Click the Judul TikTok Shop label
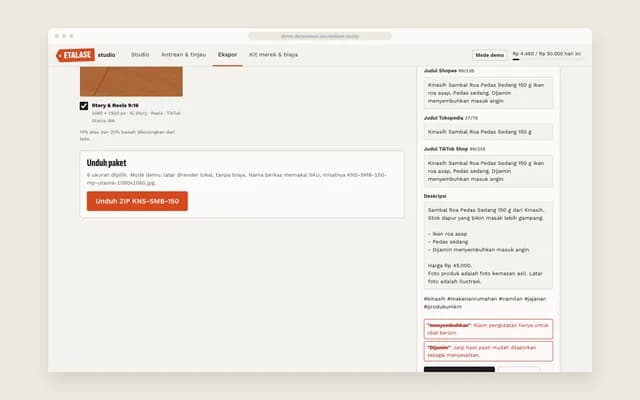640x400 pixels. click(446, 149)
